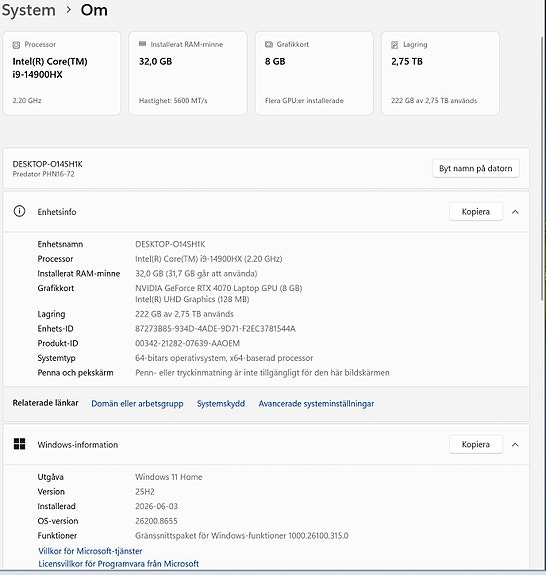Select the Enhetsnamn value DESKTOP-O14SH1K

(170, 244)
